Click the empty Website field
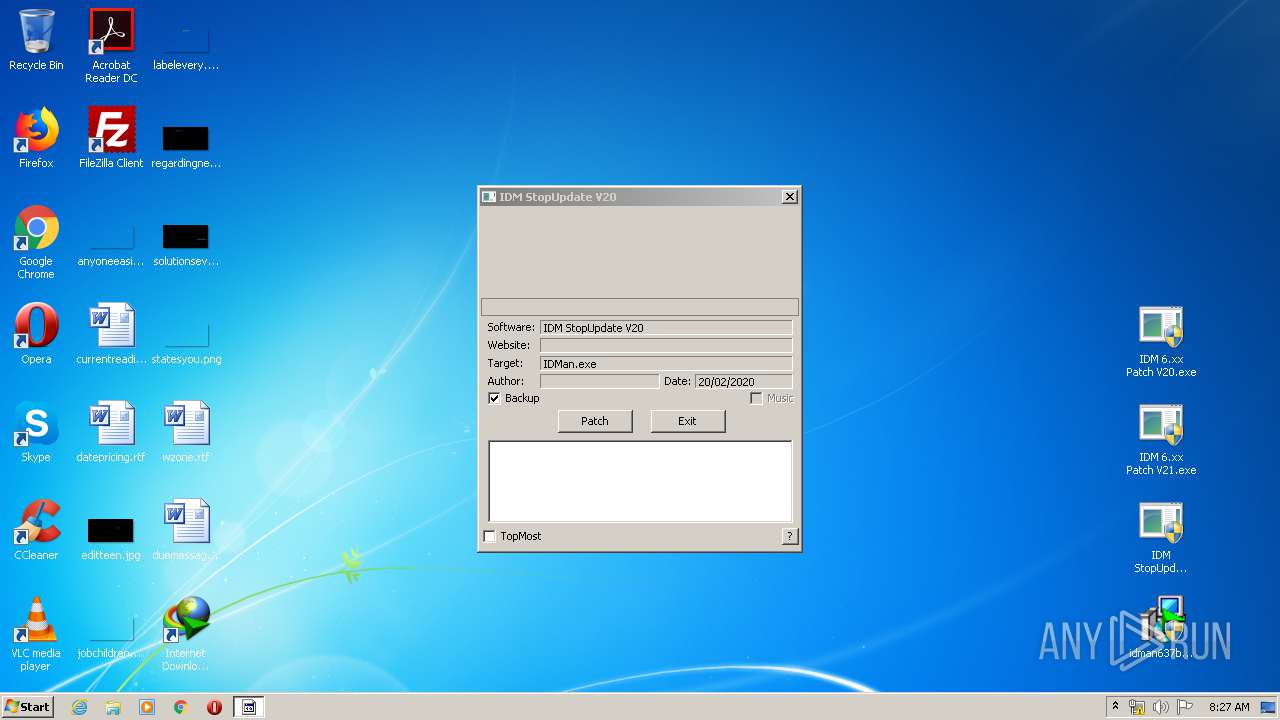 coord(666,346)
